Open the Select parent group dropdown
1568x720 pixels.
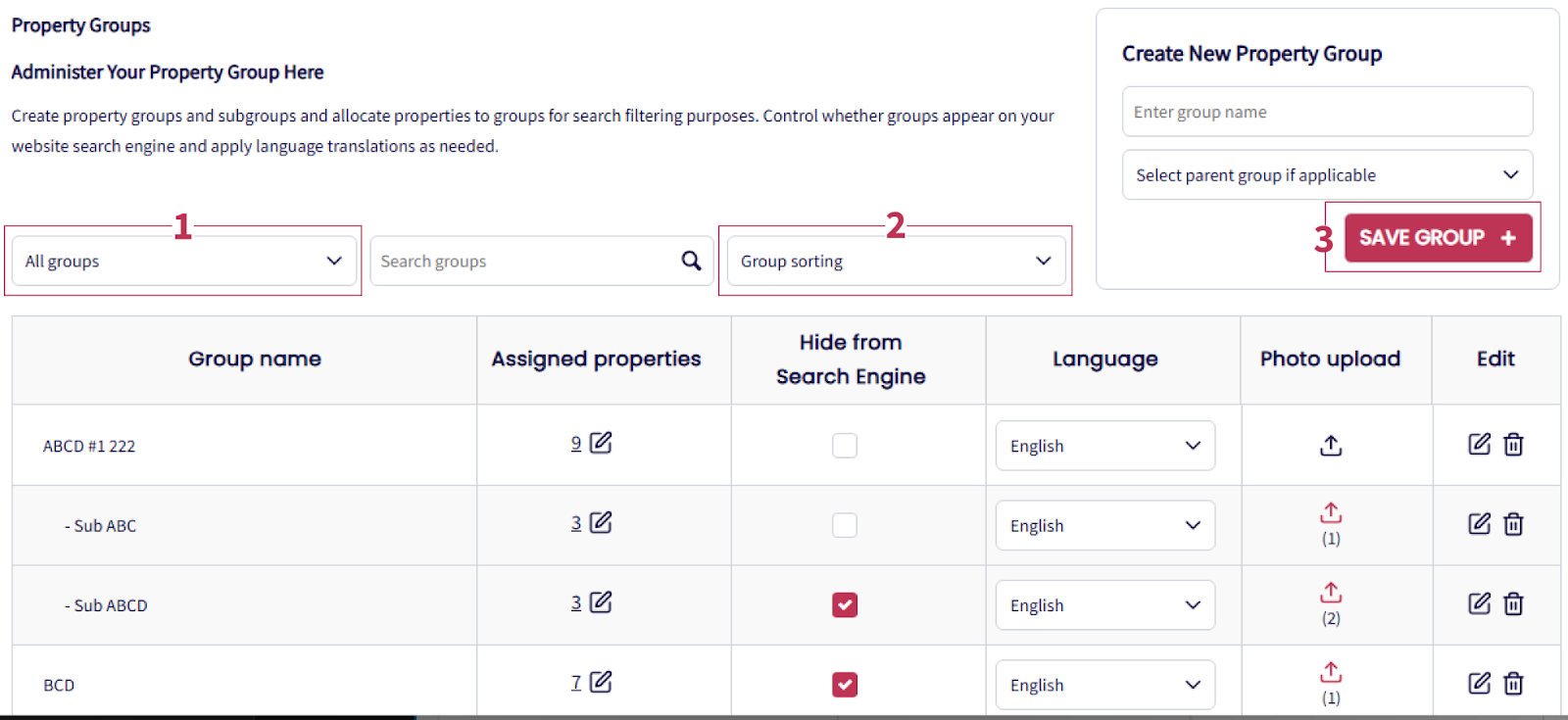(1327, 175)
